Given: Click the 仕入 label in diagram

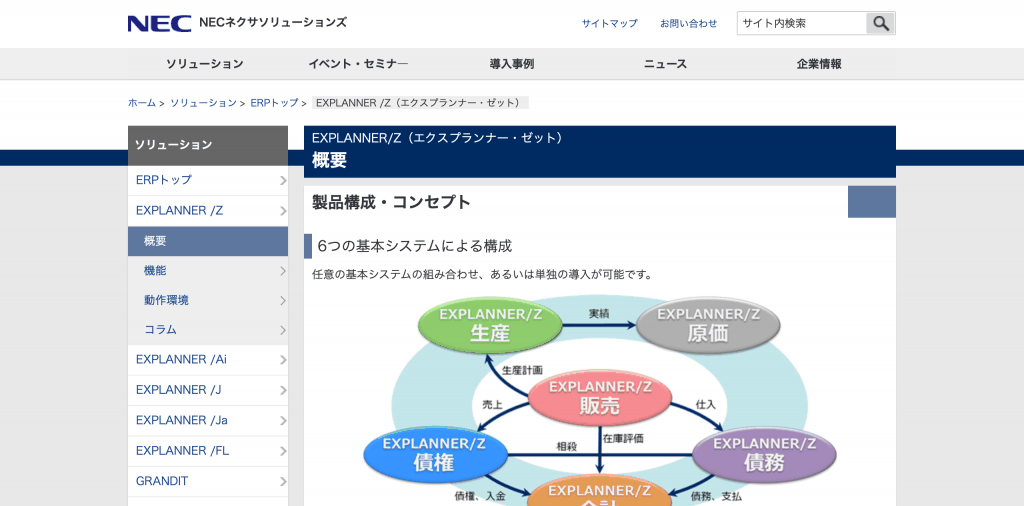Looking at the screenshot, I should [x=706, y=404].
